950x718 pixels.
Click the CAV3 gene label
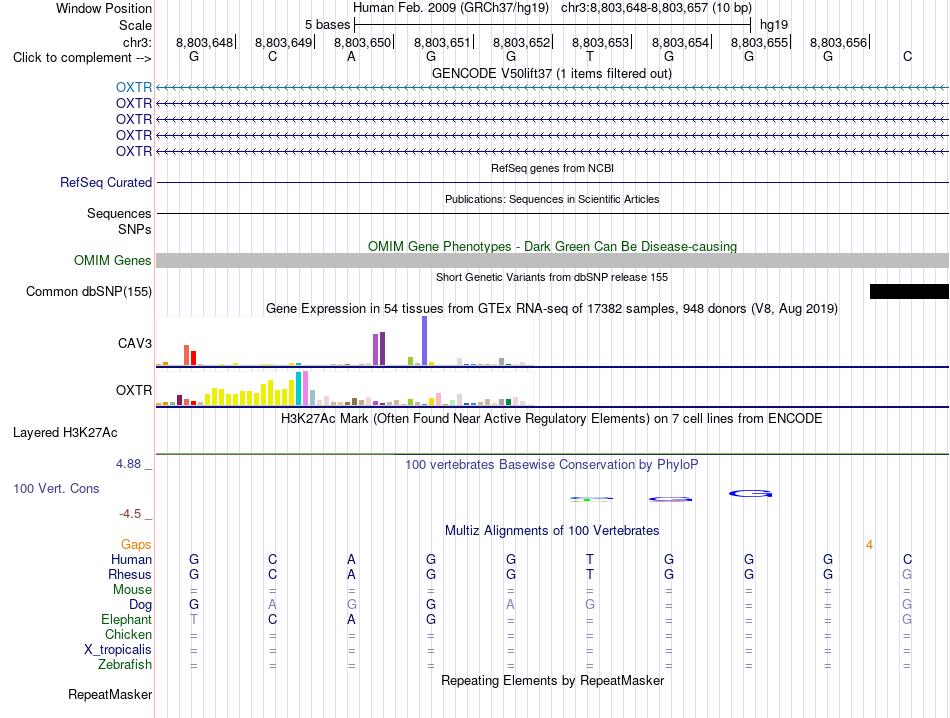[x=135, y=344]
